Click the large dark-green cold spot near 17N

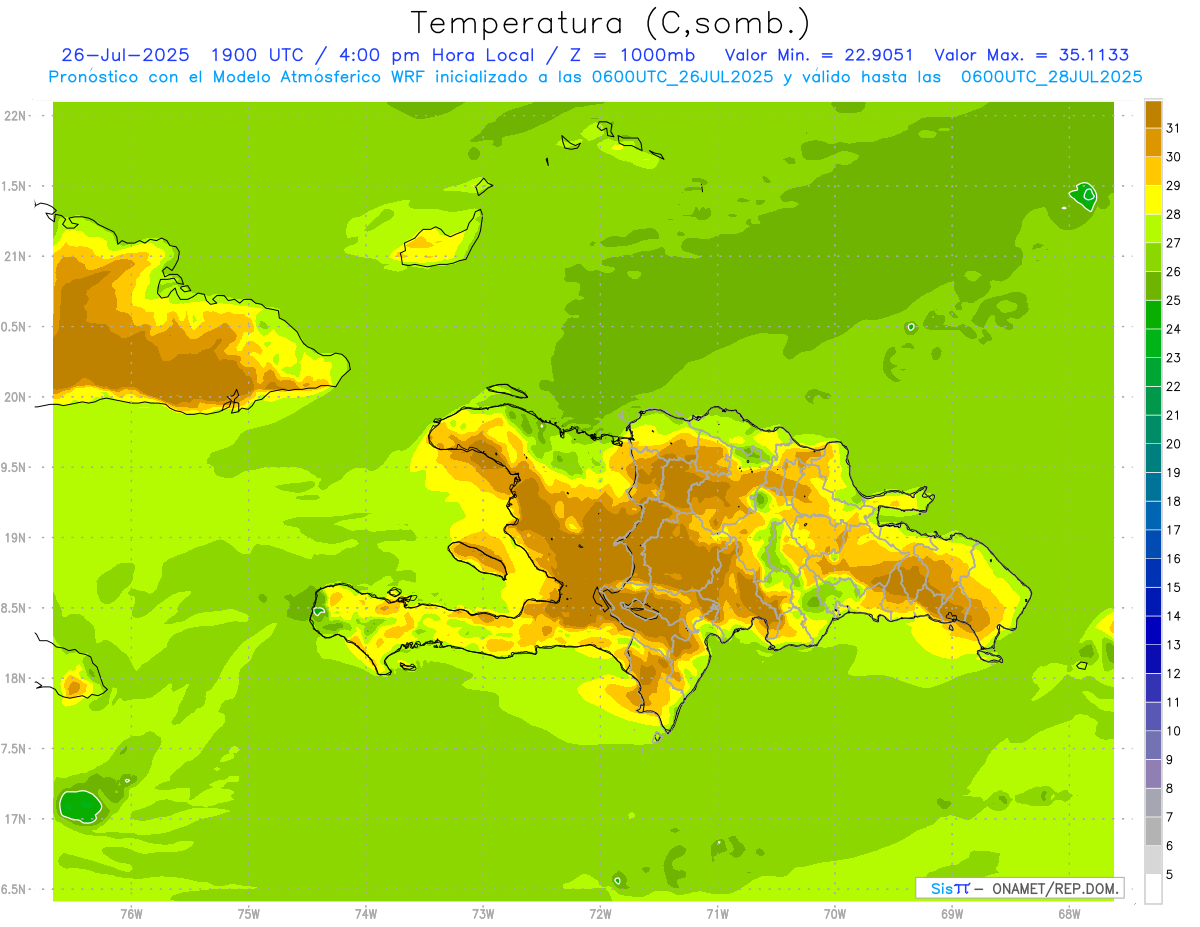(80, 805)
